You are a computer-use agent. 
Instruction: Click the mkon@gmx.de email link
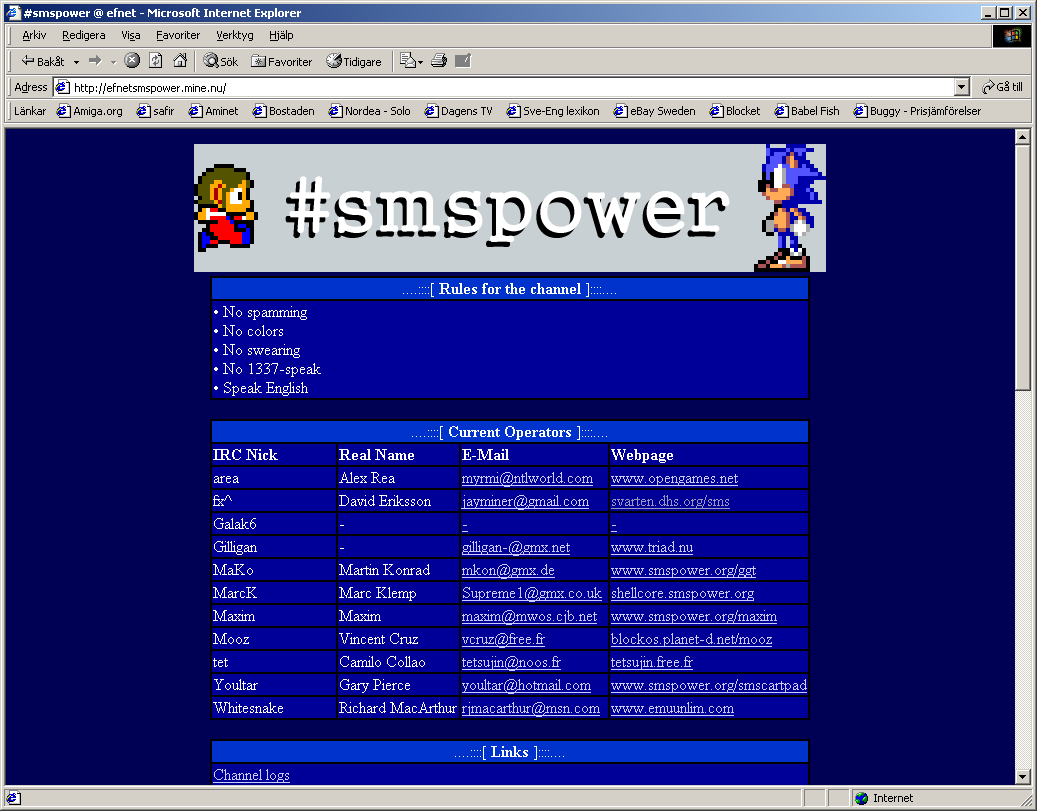click(x=508, y=570)
